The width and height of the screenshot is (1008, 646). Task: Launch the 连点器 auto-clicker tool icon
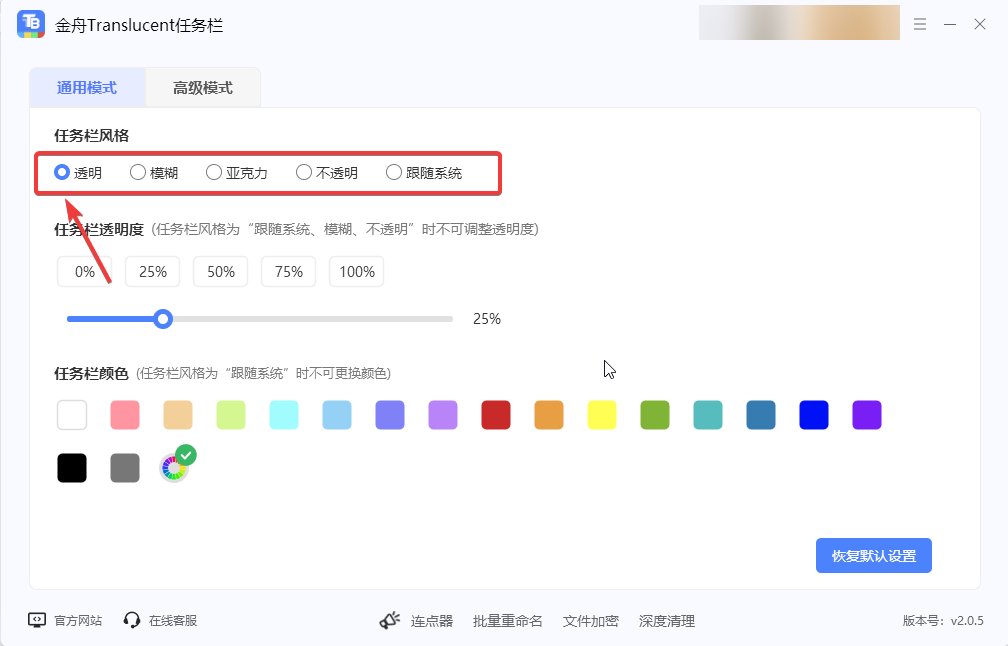pos(390,620)
